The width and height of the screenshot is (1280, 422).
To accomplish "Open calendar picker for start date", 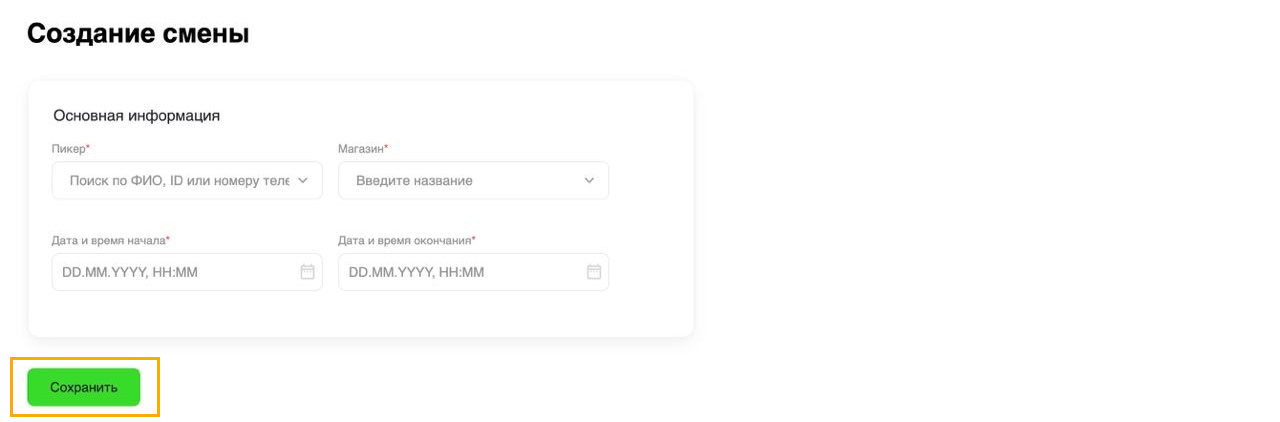I will click(x=307, y=272).
